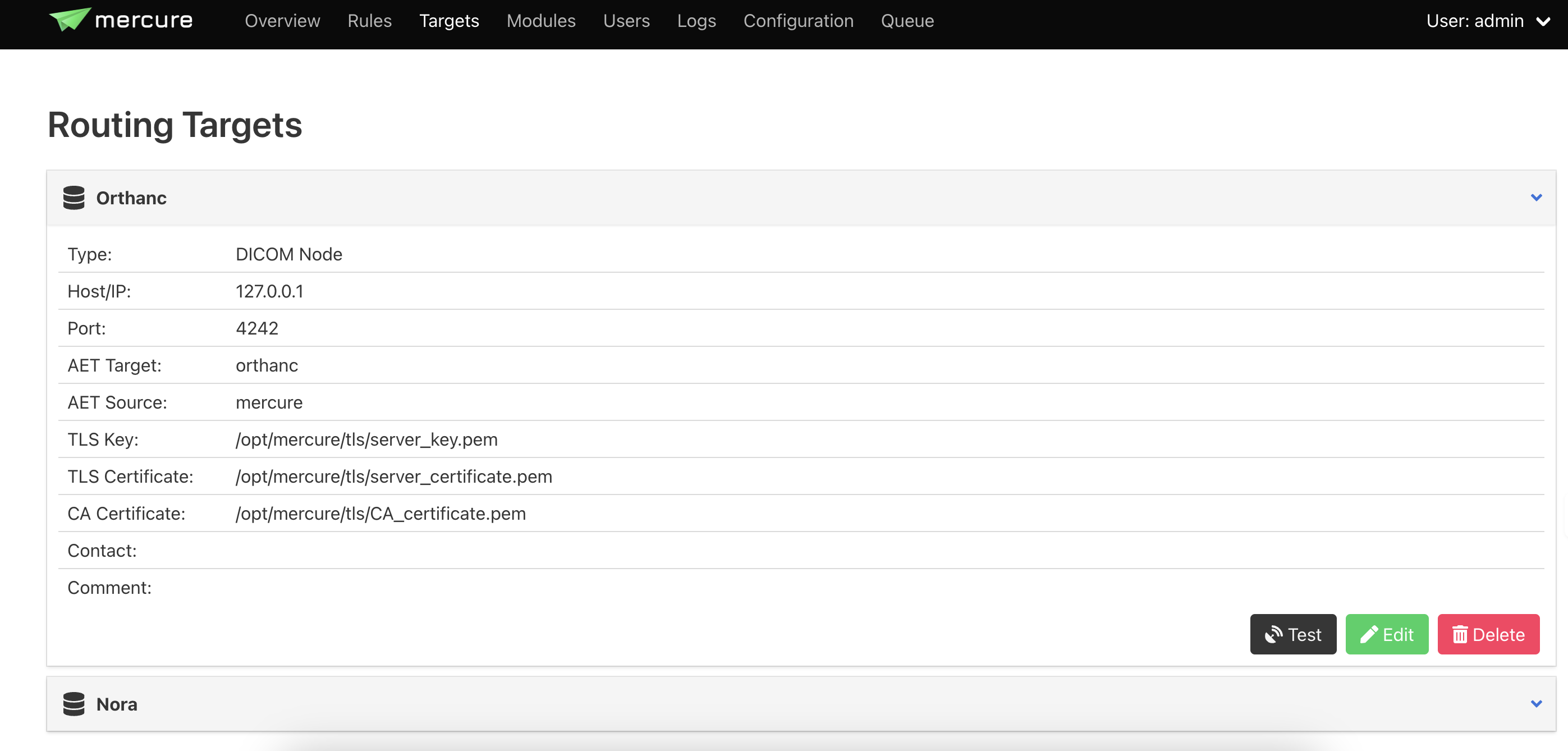The height and width of the screenshot is (751, 1568).
Task: Edit the Orthanc target
Action: coord(1387,634)
